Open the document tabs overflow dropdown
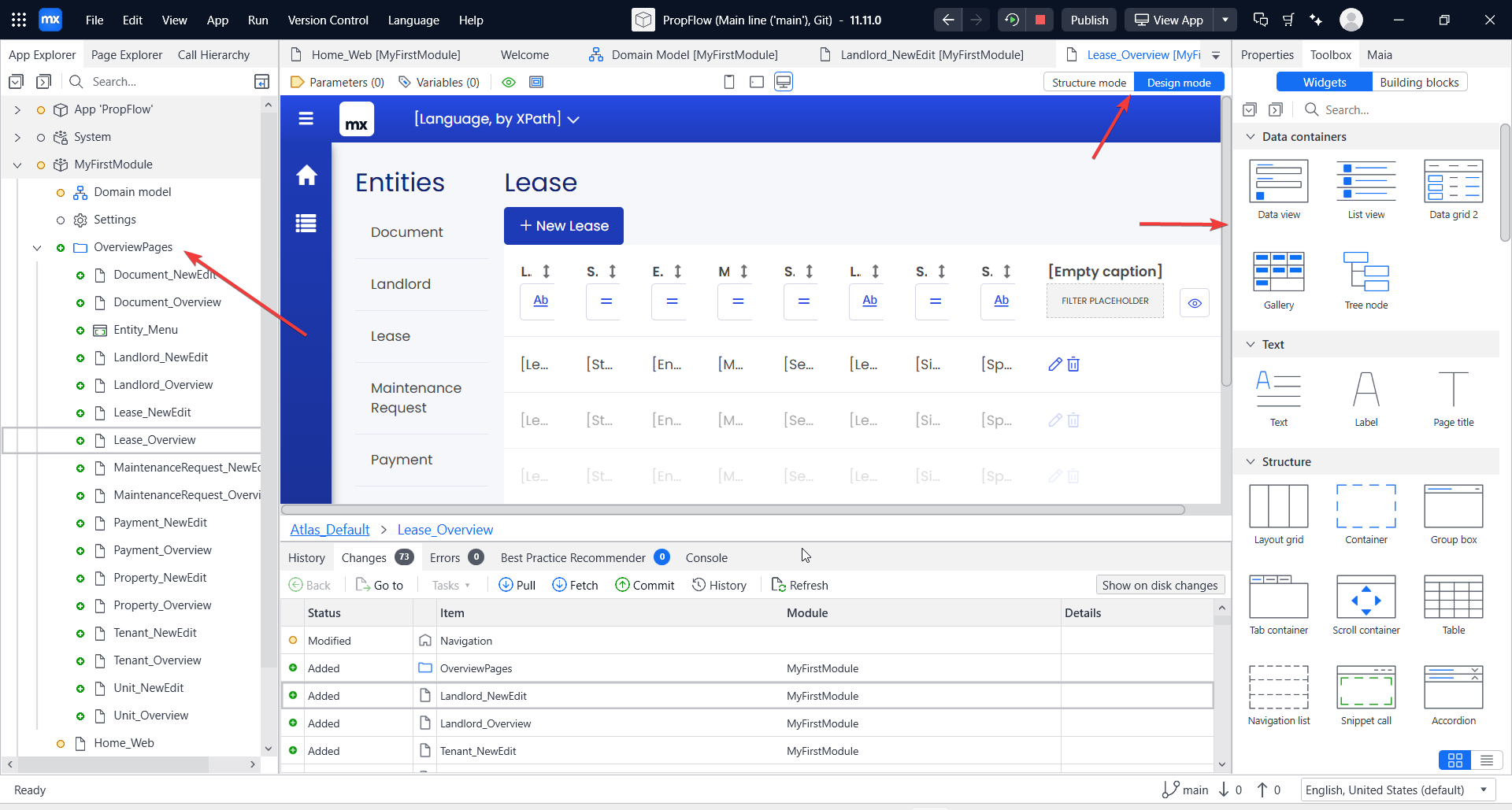The height and width of the screenshot is (810, 1512). point(1216,55)
